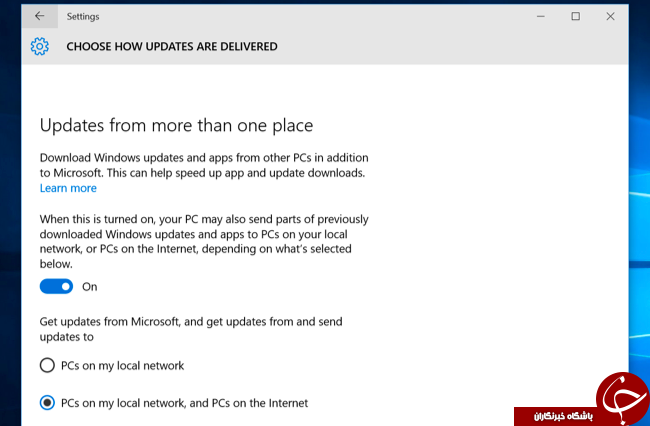Maximize the Settings window
Screen dimensions: 650x426
pyautogui.click(x=575, y=17)
